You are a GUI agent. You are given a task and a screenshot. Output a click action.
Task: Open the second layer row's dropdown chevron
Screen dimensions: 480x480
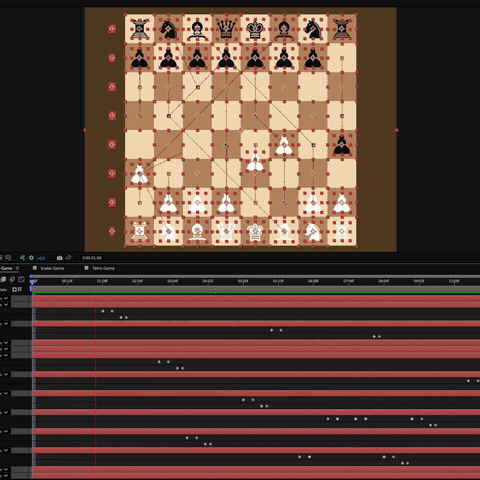6,304
